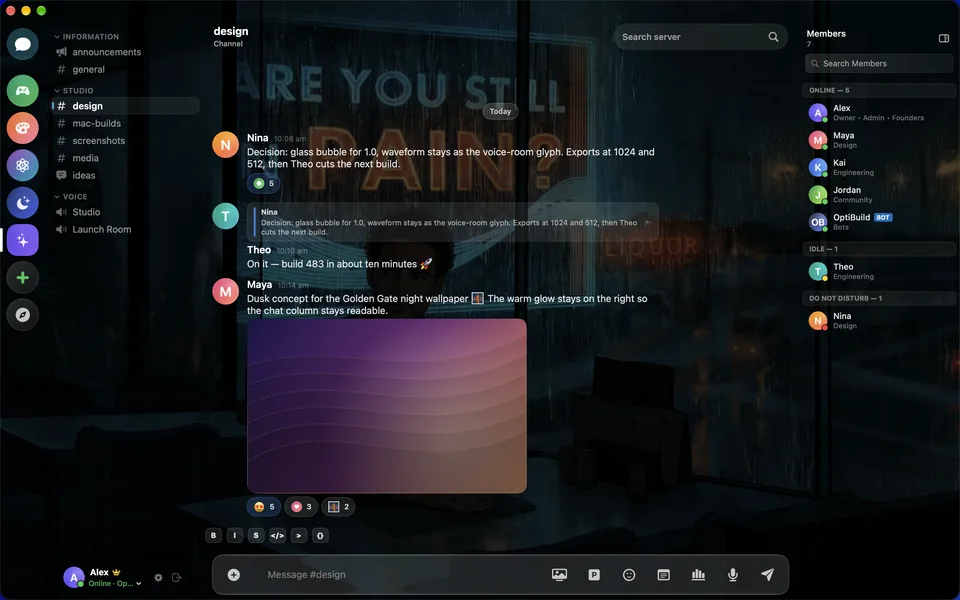
Task: Open the orange palette server icon
Action: click(23, 128)
